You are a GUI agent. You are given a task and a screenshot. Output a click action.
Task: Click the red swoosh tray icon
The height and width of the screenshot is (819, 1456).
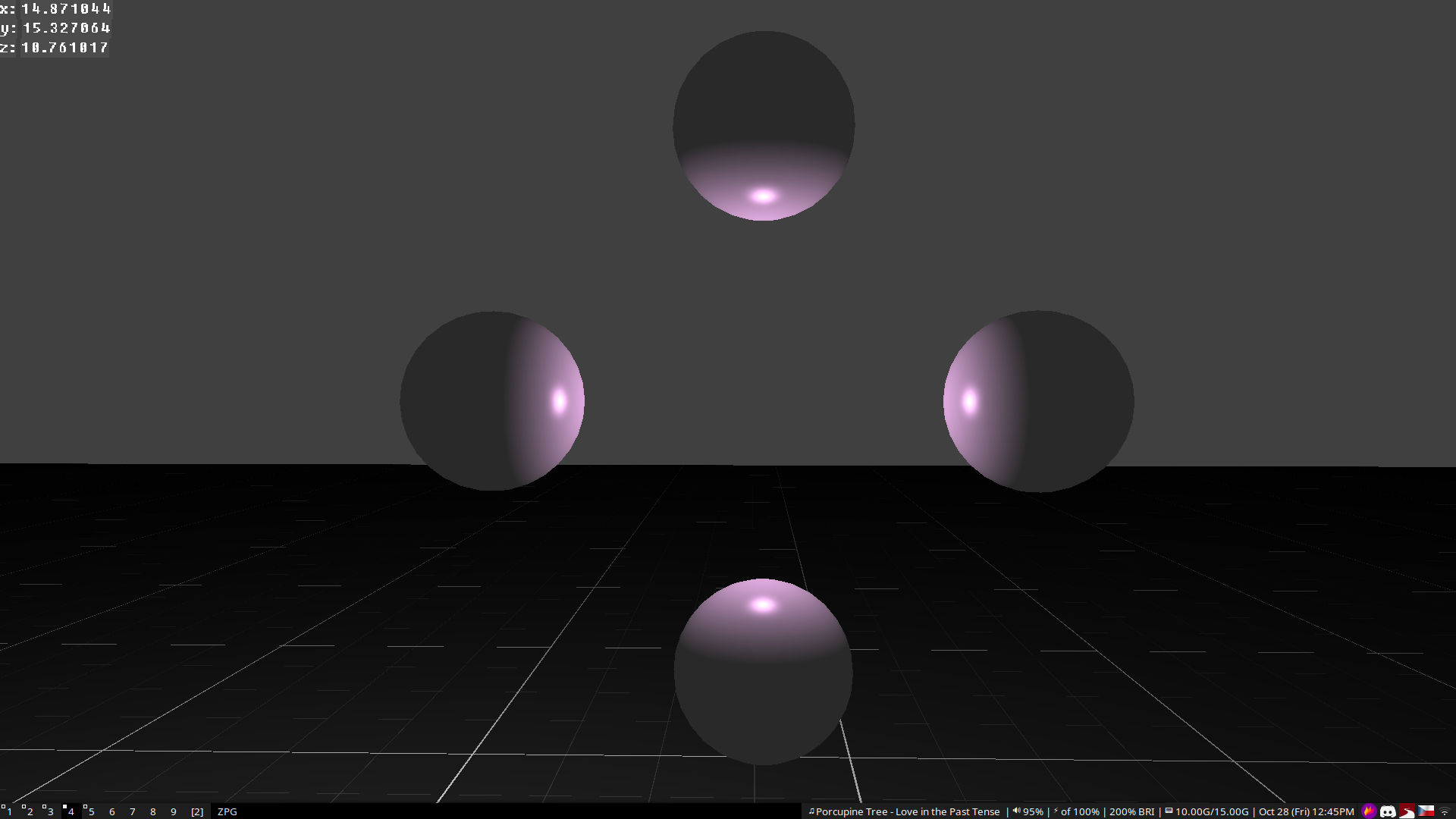click(x=1407, y=811)
